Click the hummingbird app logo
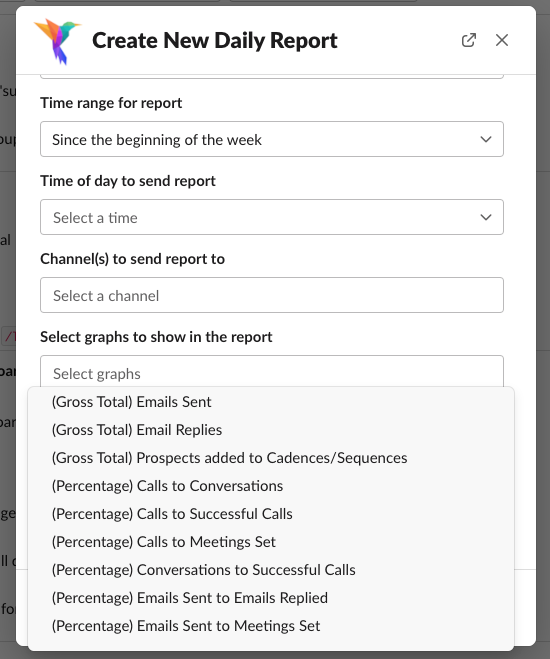 (x=58, y=41)
